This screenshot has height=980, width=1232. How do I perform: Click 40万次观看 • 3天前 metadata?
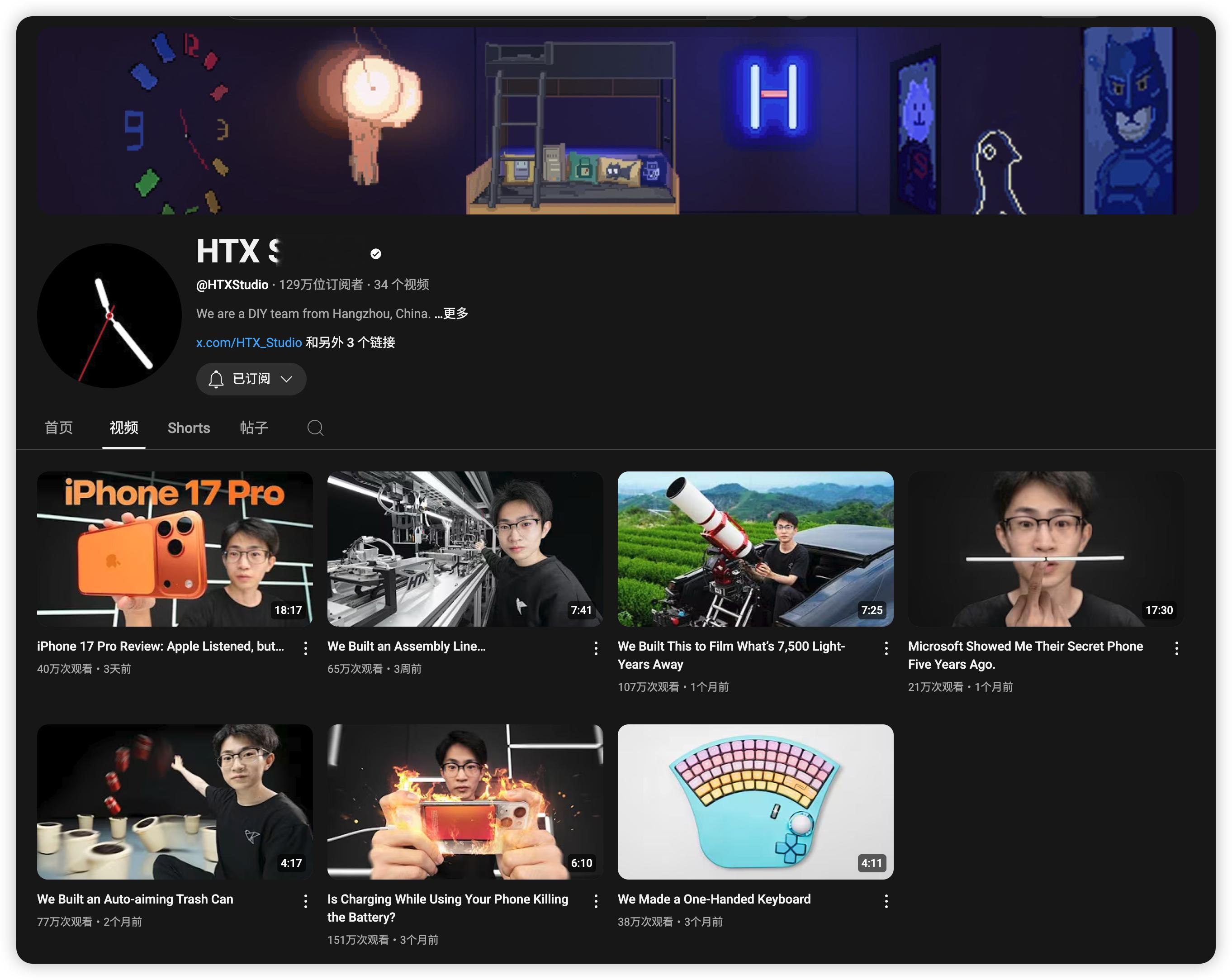click(84, 669)
